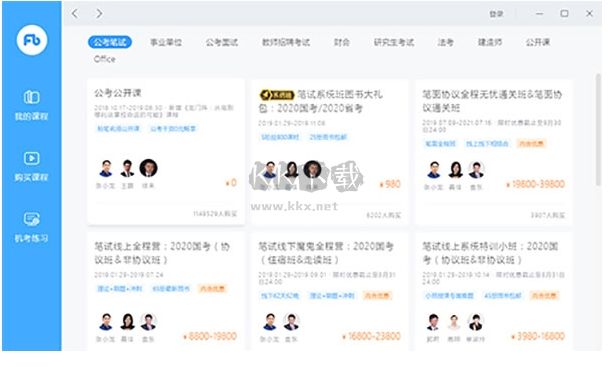This screenshot has height=367, width=610.
Task: Click the login (登录) button
Action: [x=496, y=14]
